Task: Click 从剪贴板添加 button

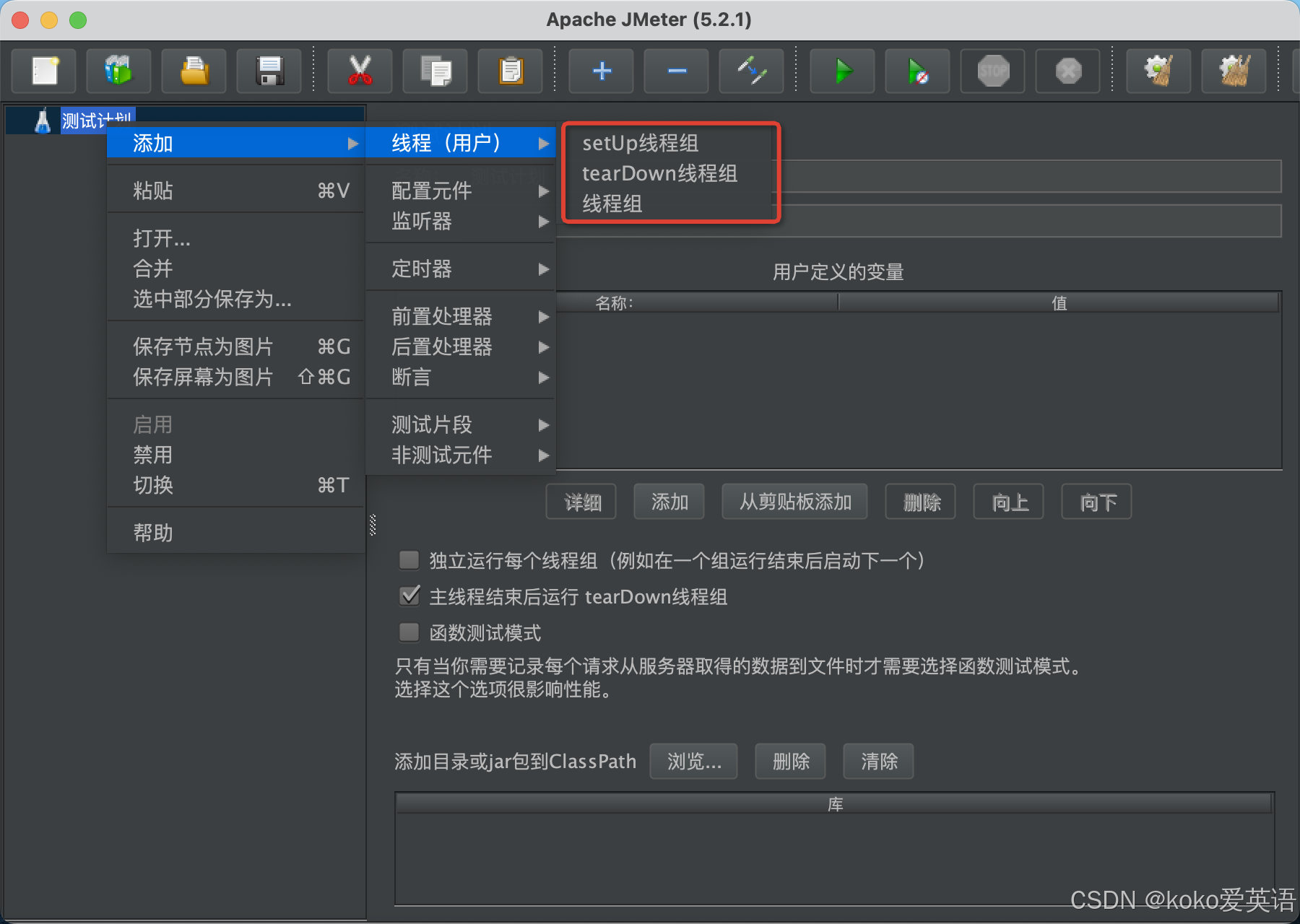Action: 795,502
